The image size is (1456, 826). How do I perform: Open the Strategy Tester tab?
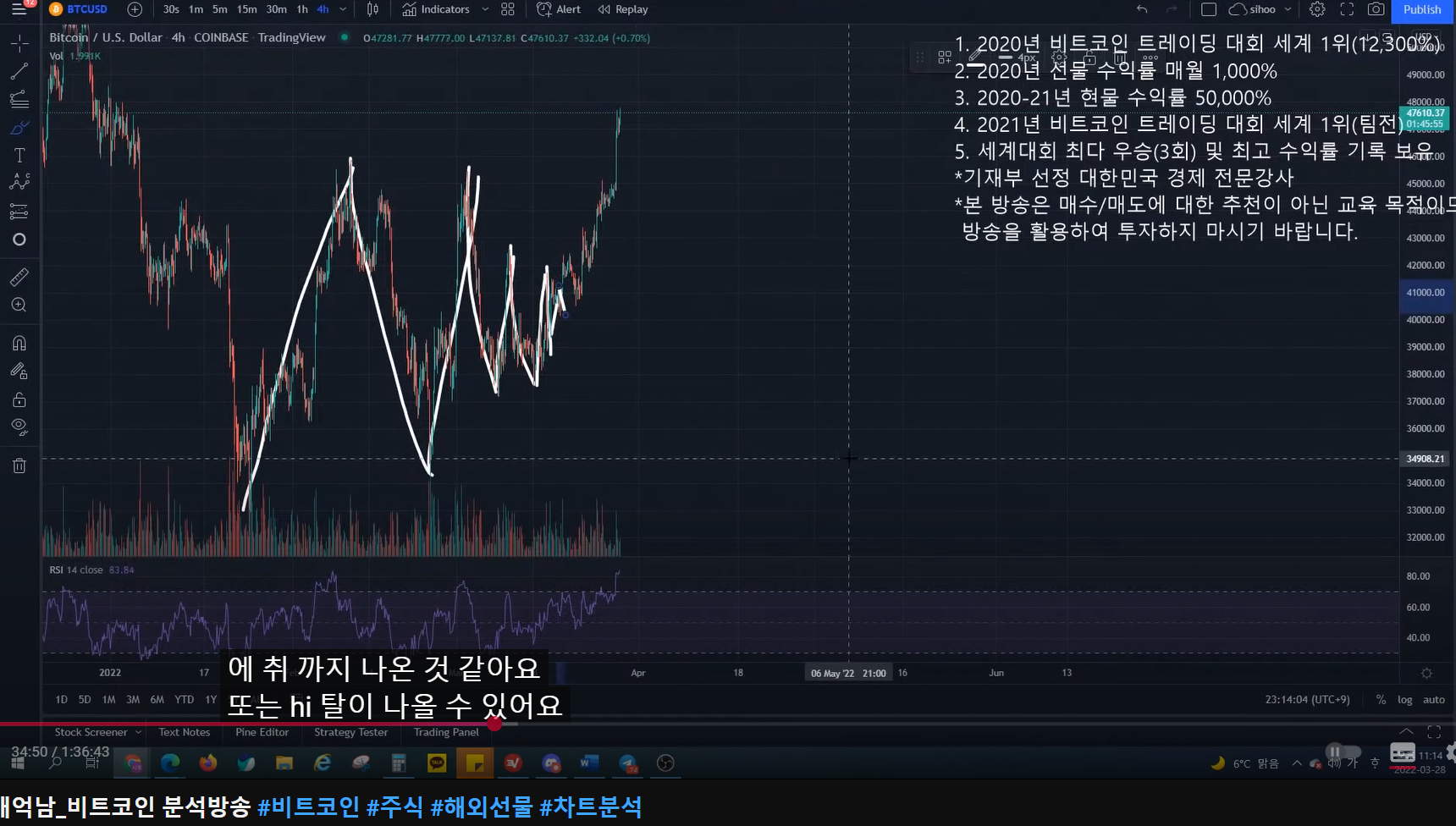pyautogui.click(x=351, y=732)
